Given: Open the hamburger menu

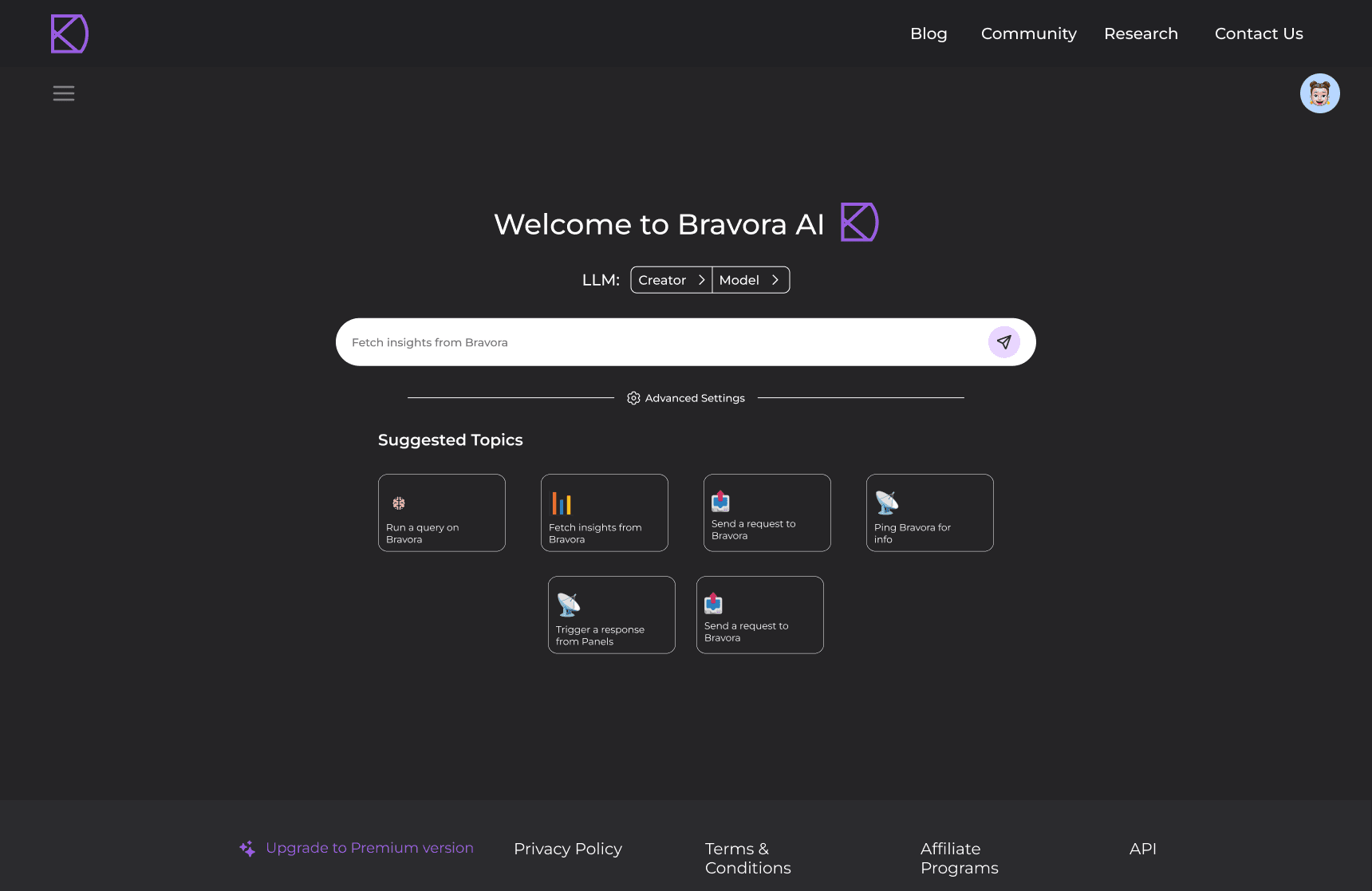Looking at the screenshot, I should pos(64,93).
